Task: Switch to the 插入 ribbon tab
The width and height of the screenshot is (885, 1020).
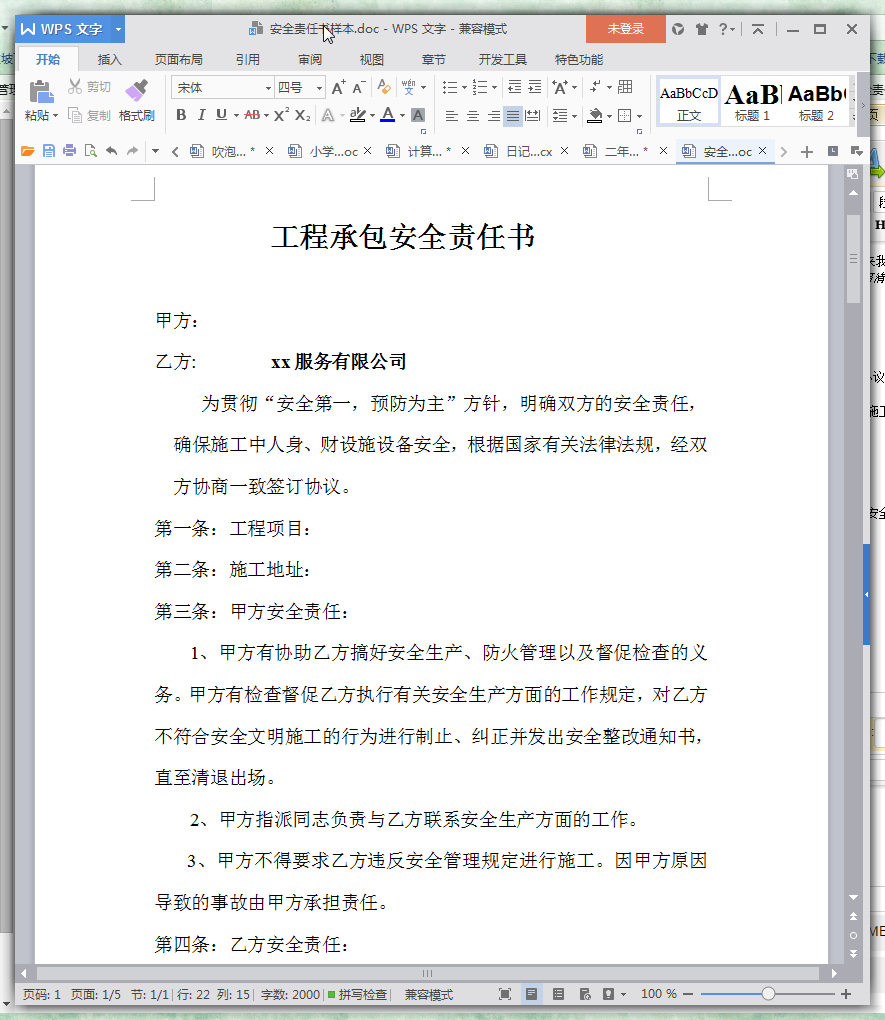Action: pyautogui.click(x=109, y=60)
